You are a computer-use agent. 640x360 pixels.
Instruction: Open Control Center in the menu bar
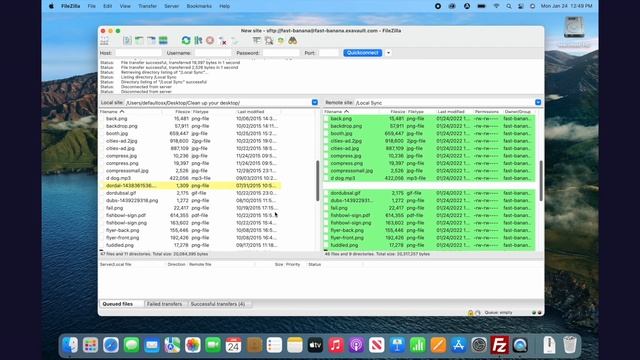coord(521,6)
